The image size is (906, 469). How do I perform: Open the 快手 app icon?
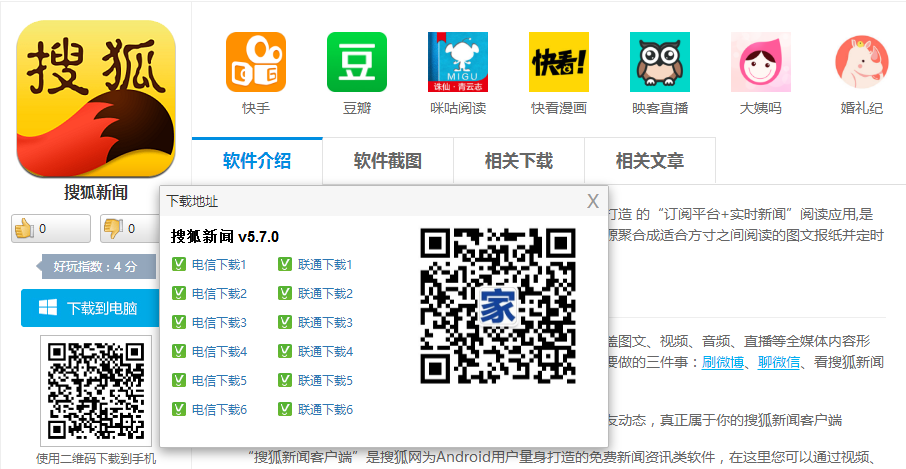(x=256, y=62)
